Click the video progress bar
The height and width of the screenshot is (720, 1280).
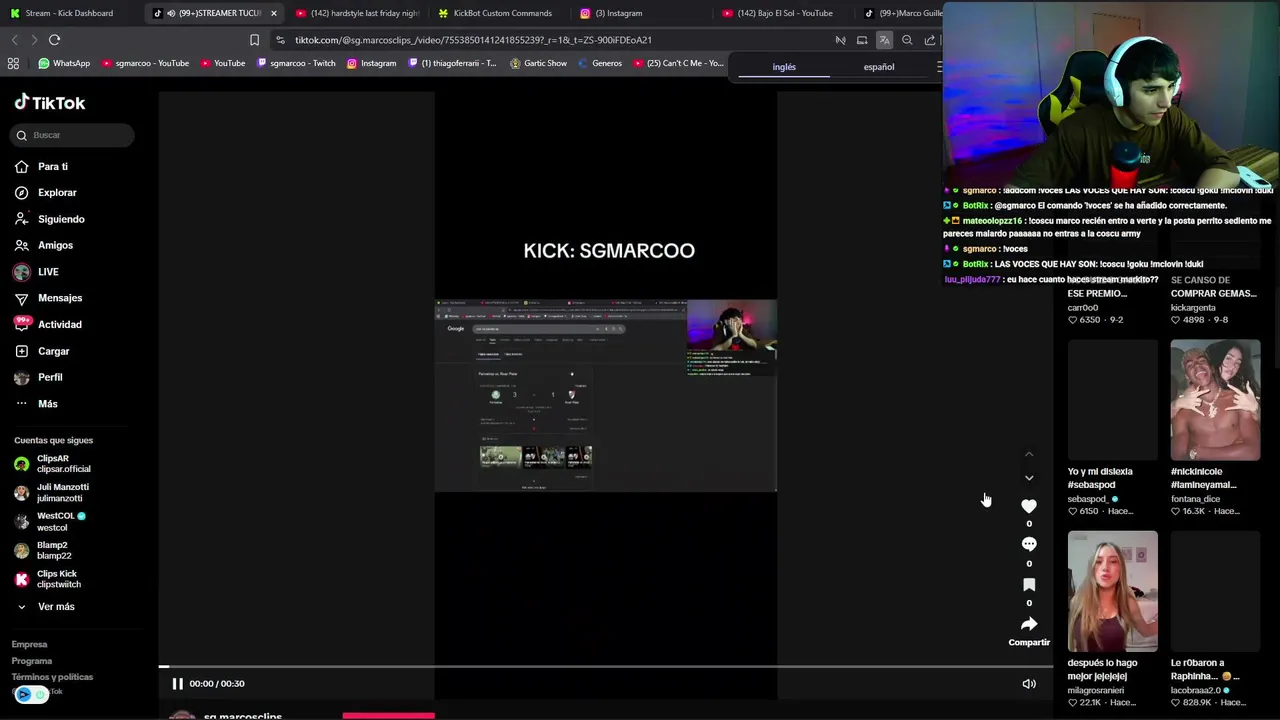coord(605,666)
